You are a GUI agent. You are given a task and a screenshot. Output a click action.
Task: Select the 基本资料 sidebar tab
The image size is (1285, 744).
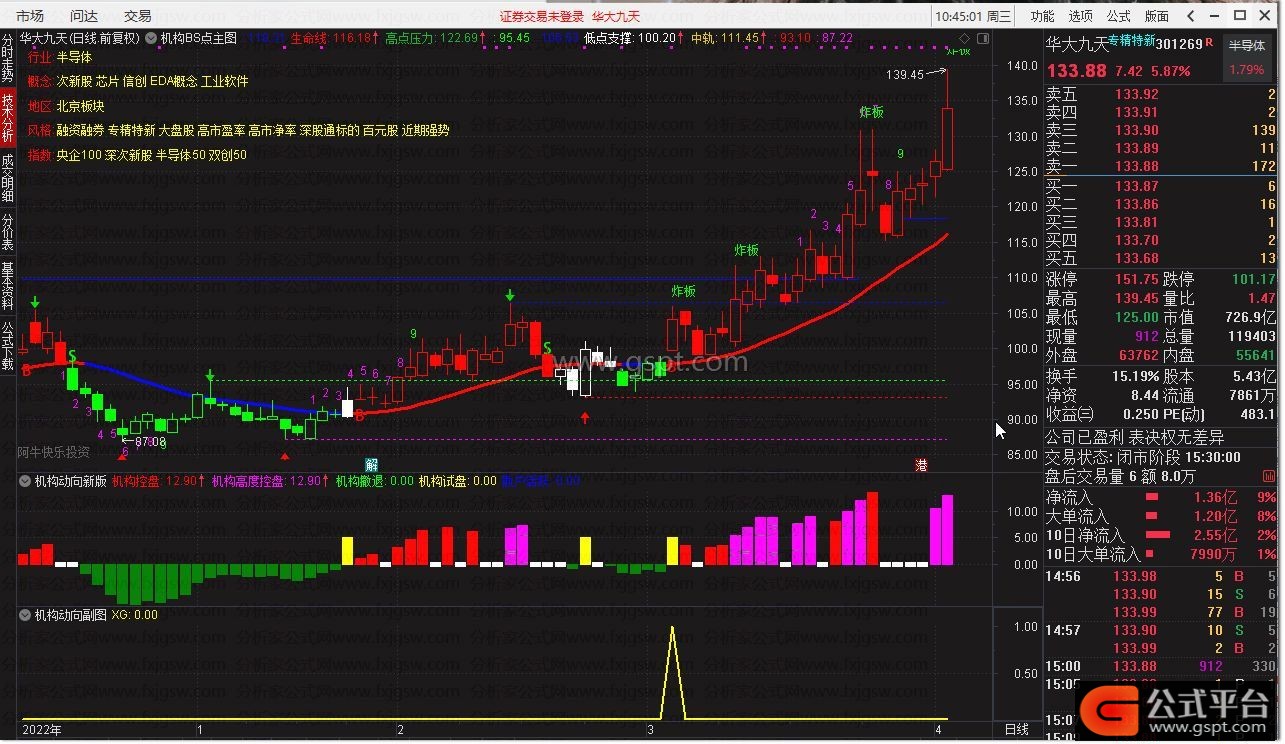coord(8,286)
